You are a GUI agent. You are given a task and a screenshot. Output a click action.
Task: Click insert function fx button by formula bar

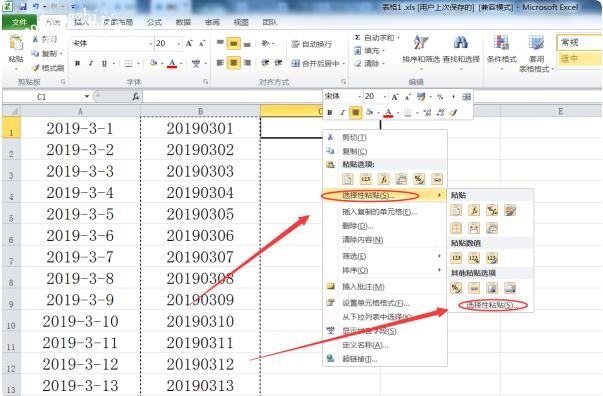[136, 97]
